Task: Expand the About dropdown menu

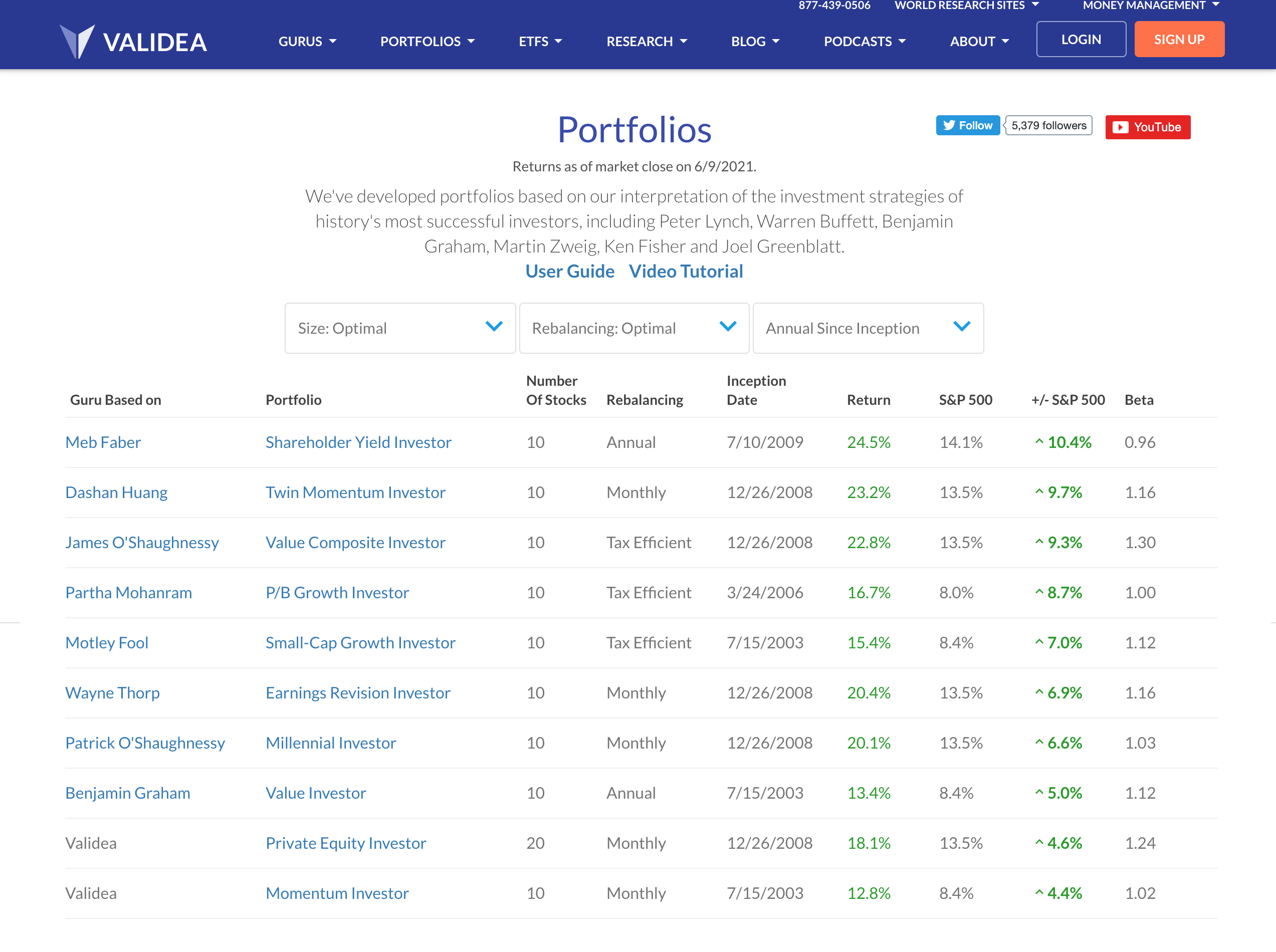Action: [x=979, y=42]
